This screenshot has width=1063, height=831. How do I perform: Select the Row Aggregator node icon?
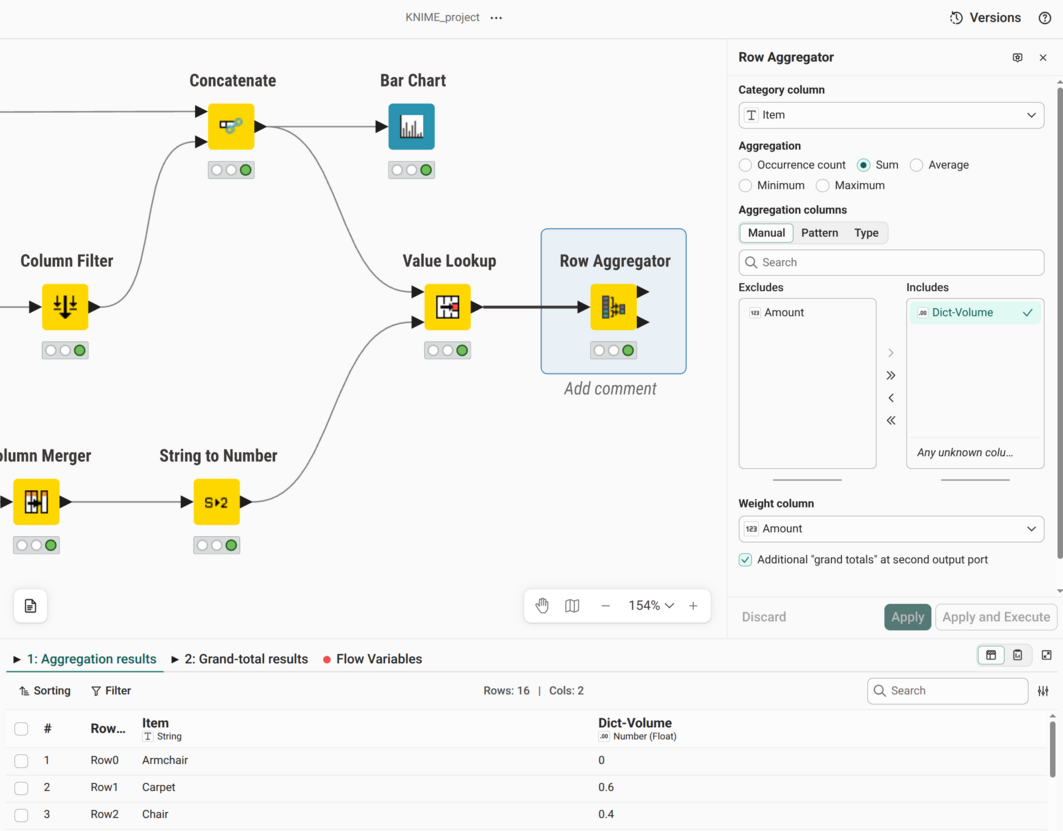click(x=614, y=307)
